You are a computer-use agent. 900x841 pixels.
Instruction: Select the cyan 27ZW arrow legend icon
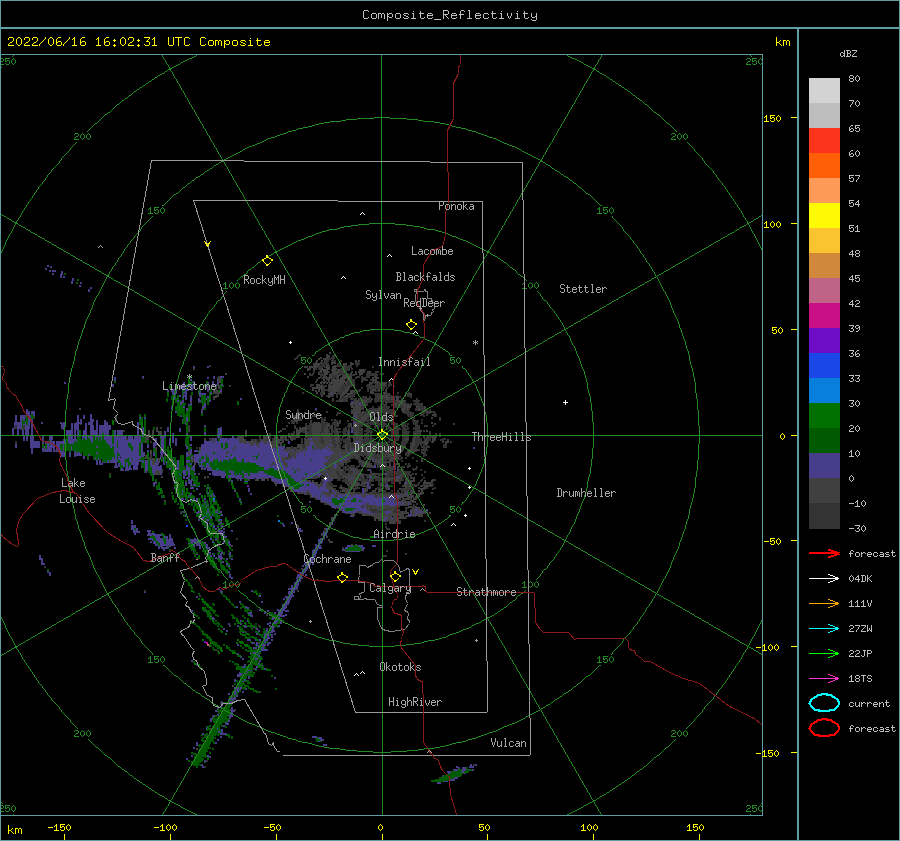(x=824, y=629)
